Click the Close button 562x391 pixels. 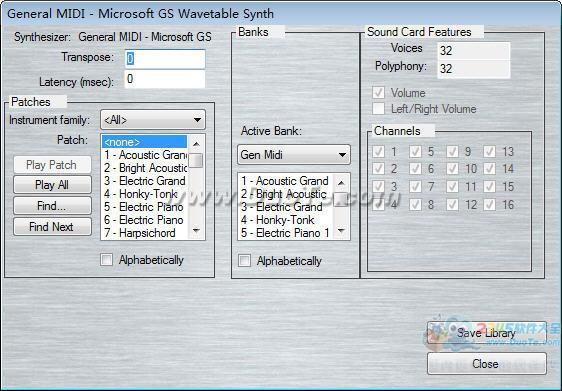tap(487, 364)
